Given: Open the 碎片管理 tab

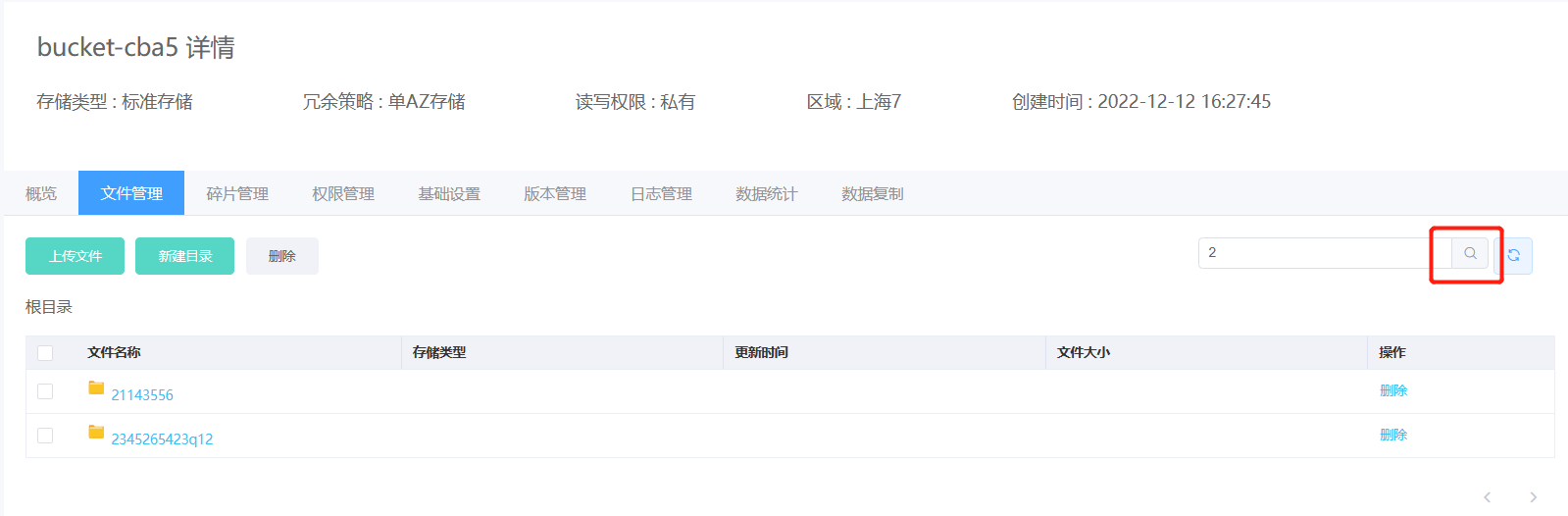Looking at the screenshot, I should tap(237, 193).
